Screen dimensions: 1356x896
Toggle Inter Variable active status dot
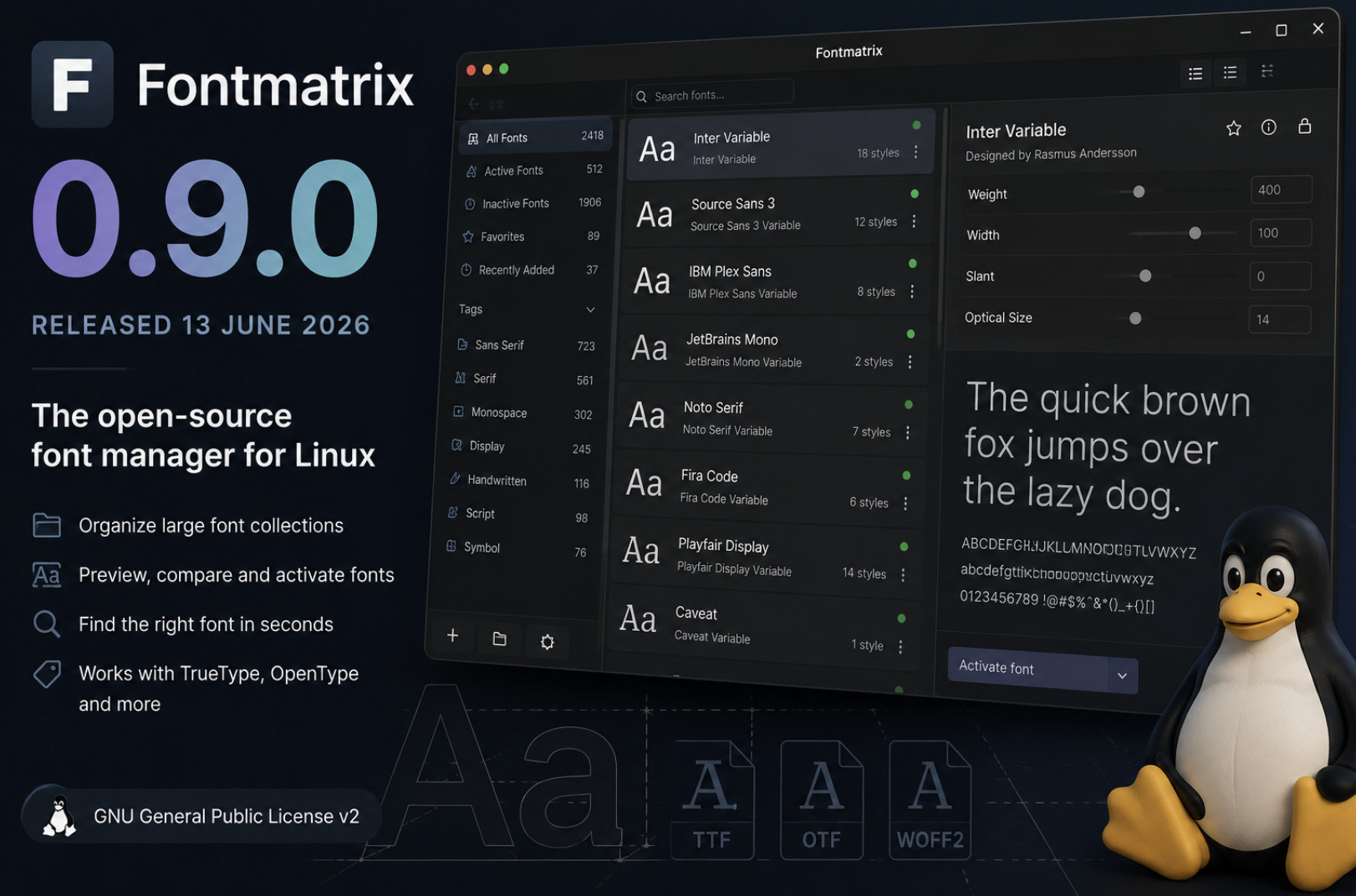[916, 125]
